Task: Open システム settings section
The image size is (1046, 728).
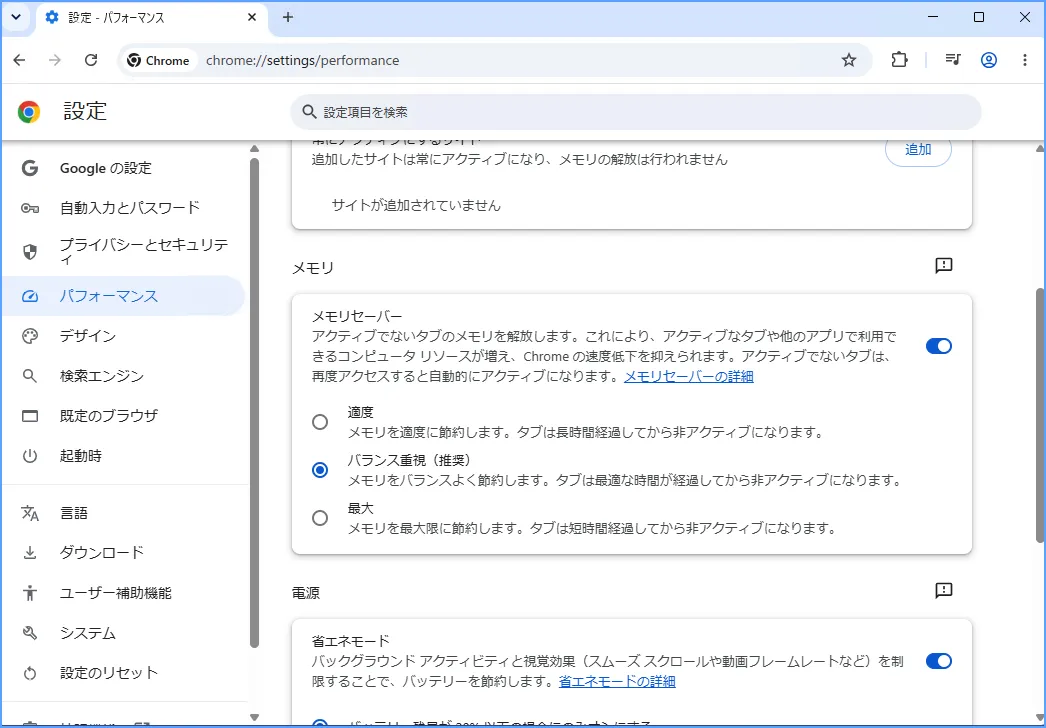Action: click(x=123, y=633)
